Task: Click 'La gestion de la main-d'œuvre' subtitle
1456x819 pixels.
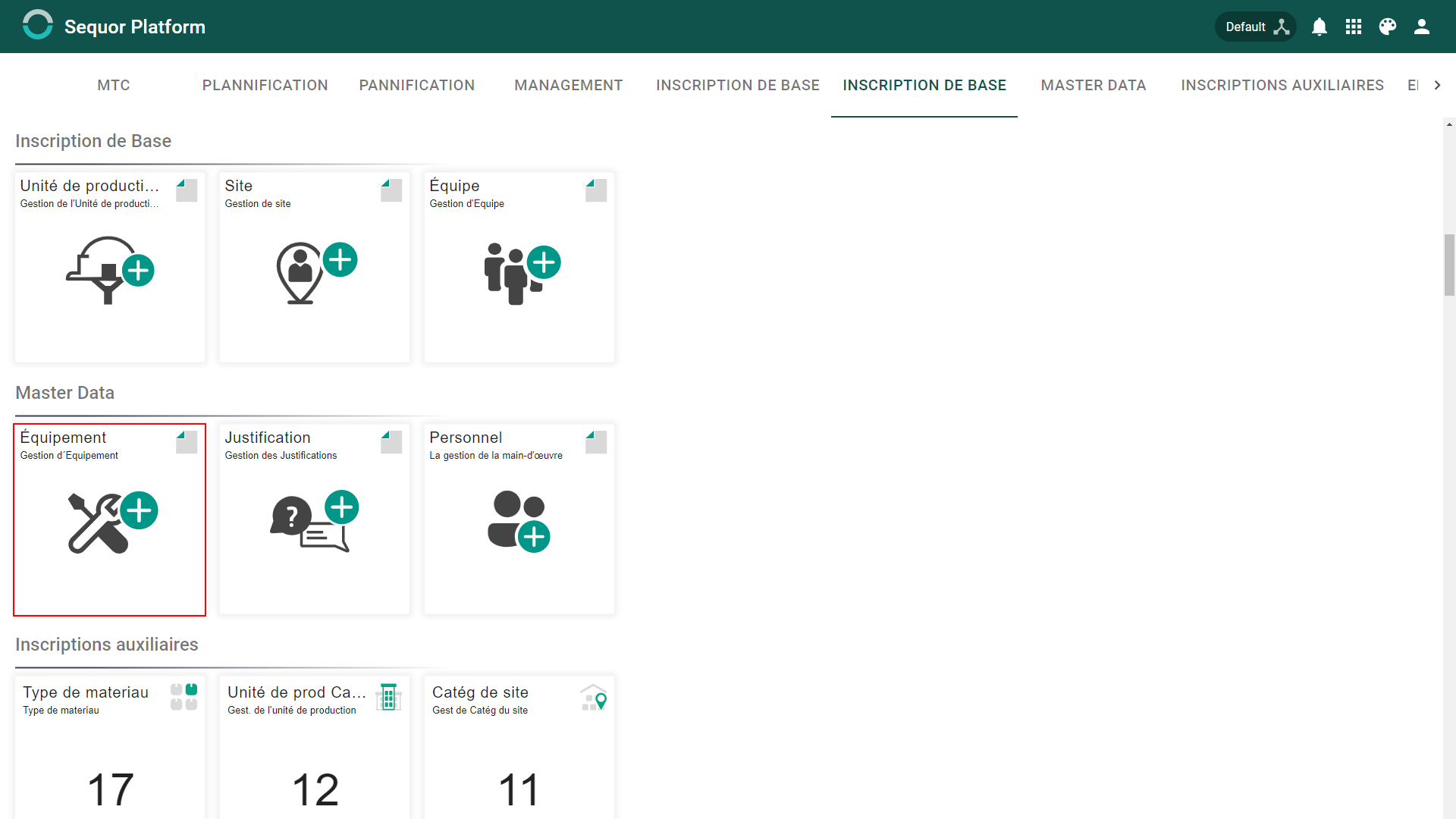Action: click(x=496, y=456)
